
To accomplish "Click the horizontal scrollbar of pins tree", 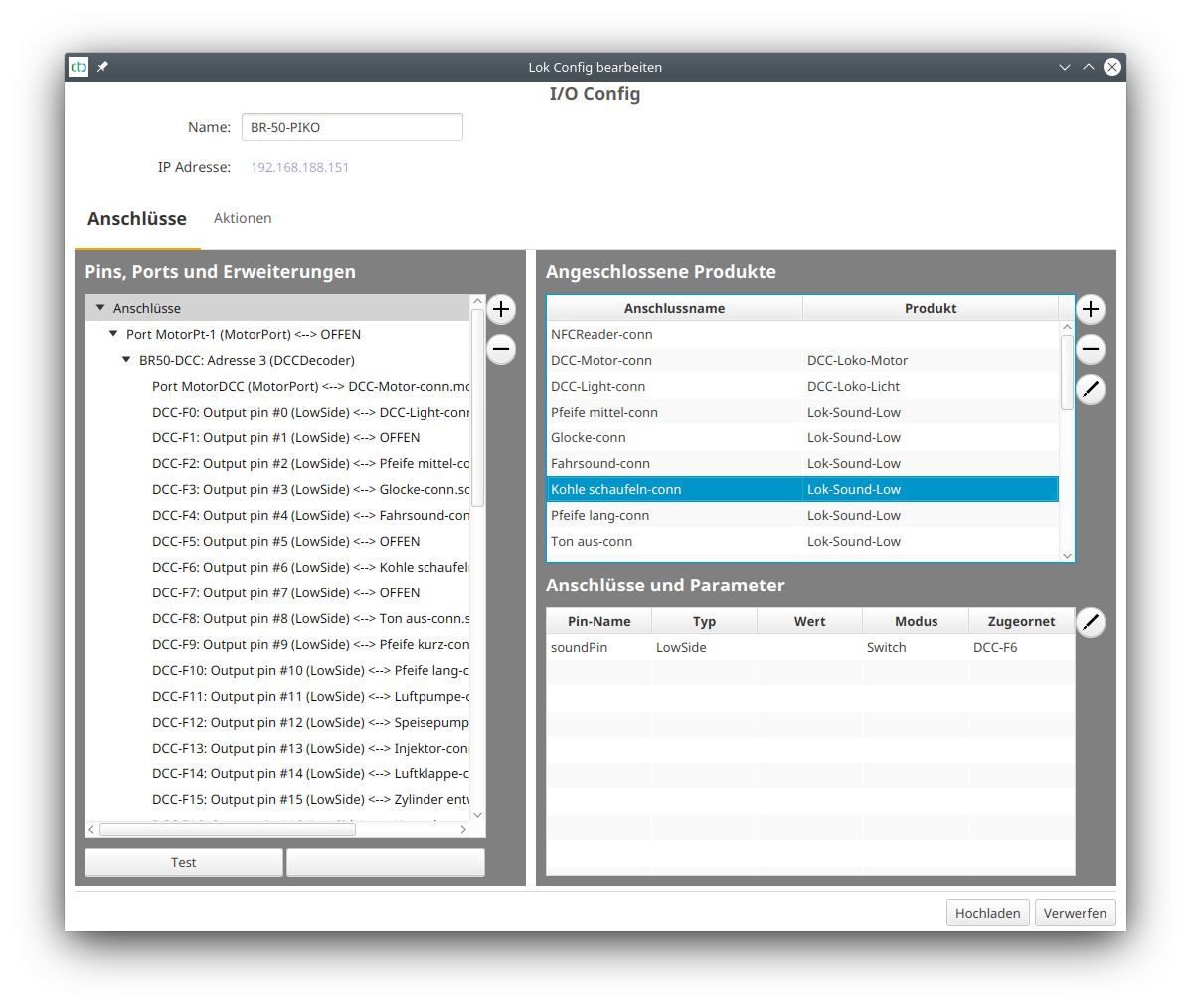I will point(228,829).
